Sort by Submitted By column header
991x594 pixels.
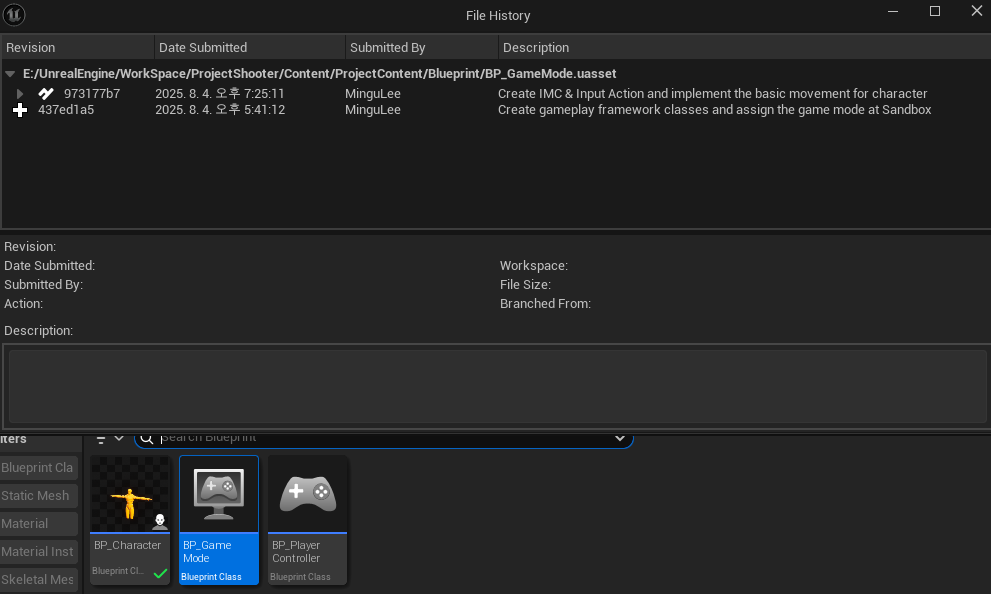tap(422, 47)
